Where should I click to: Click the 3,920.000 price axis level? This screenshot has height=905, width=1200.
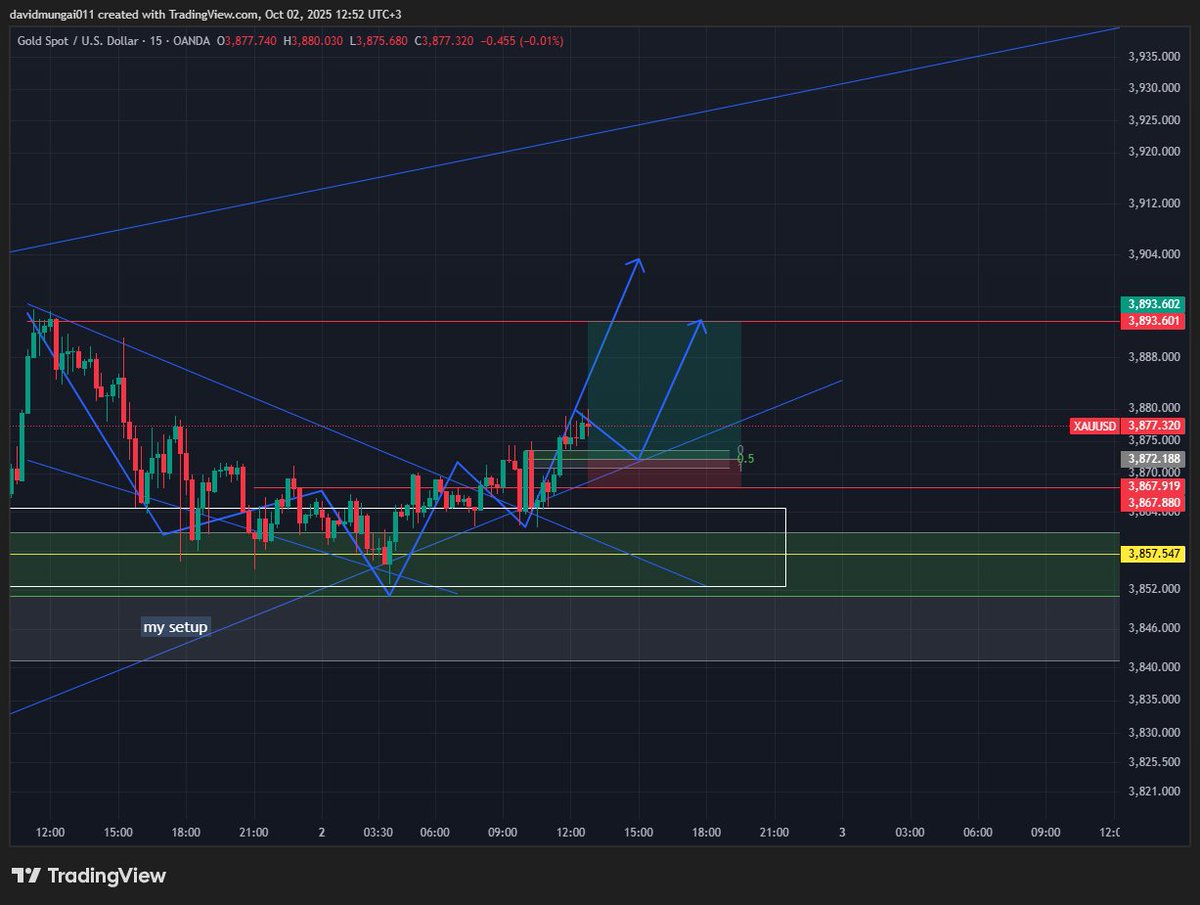[x=1154, y=152]
